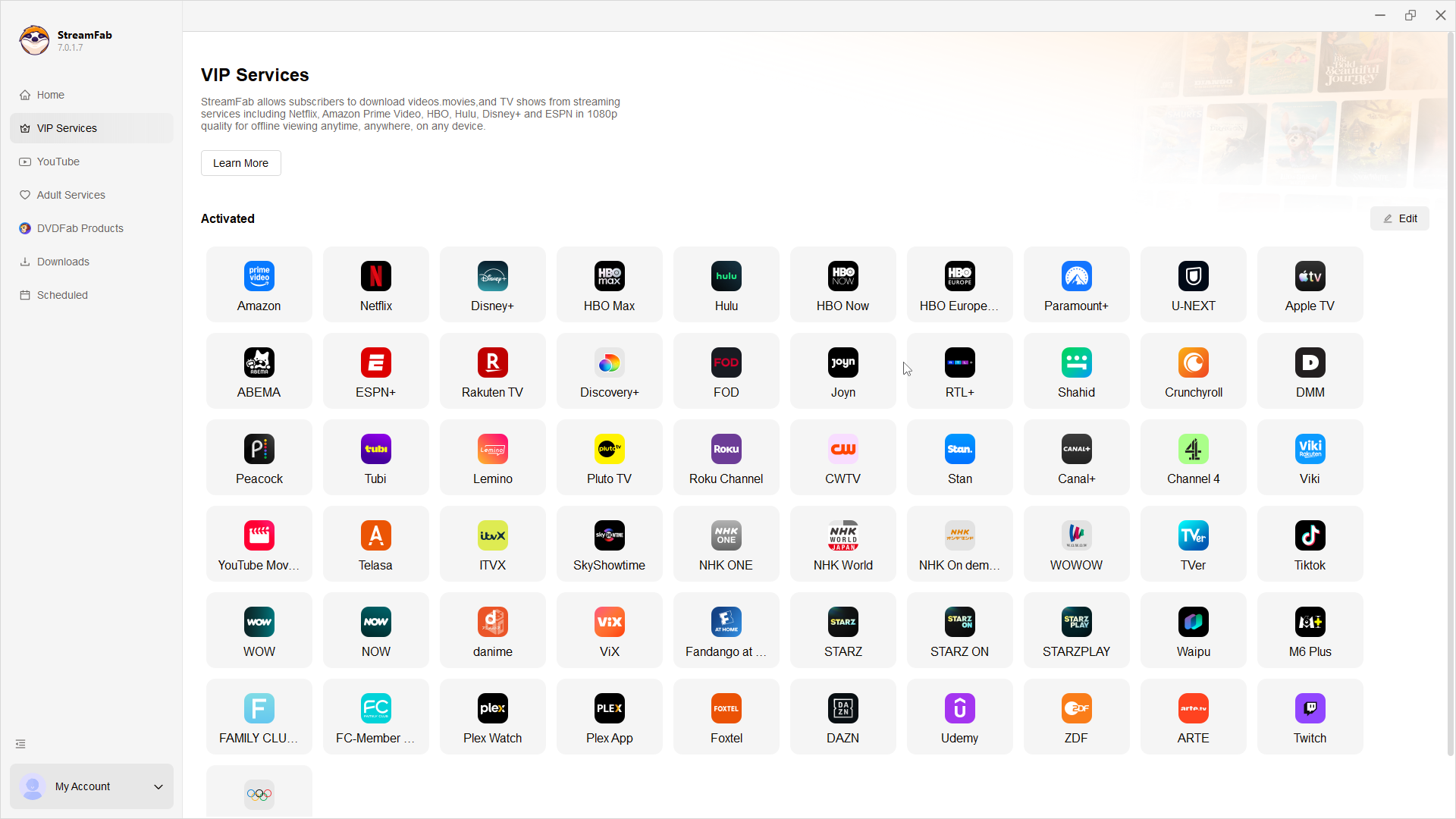Select VIP Services in sidebar
The image size is (1456, 819).
[91, 128]
